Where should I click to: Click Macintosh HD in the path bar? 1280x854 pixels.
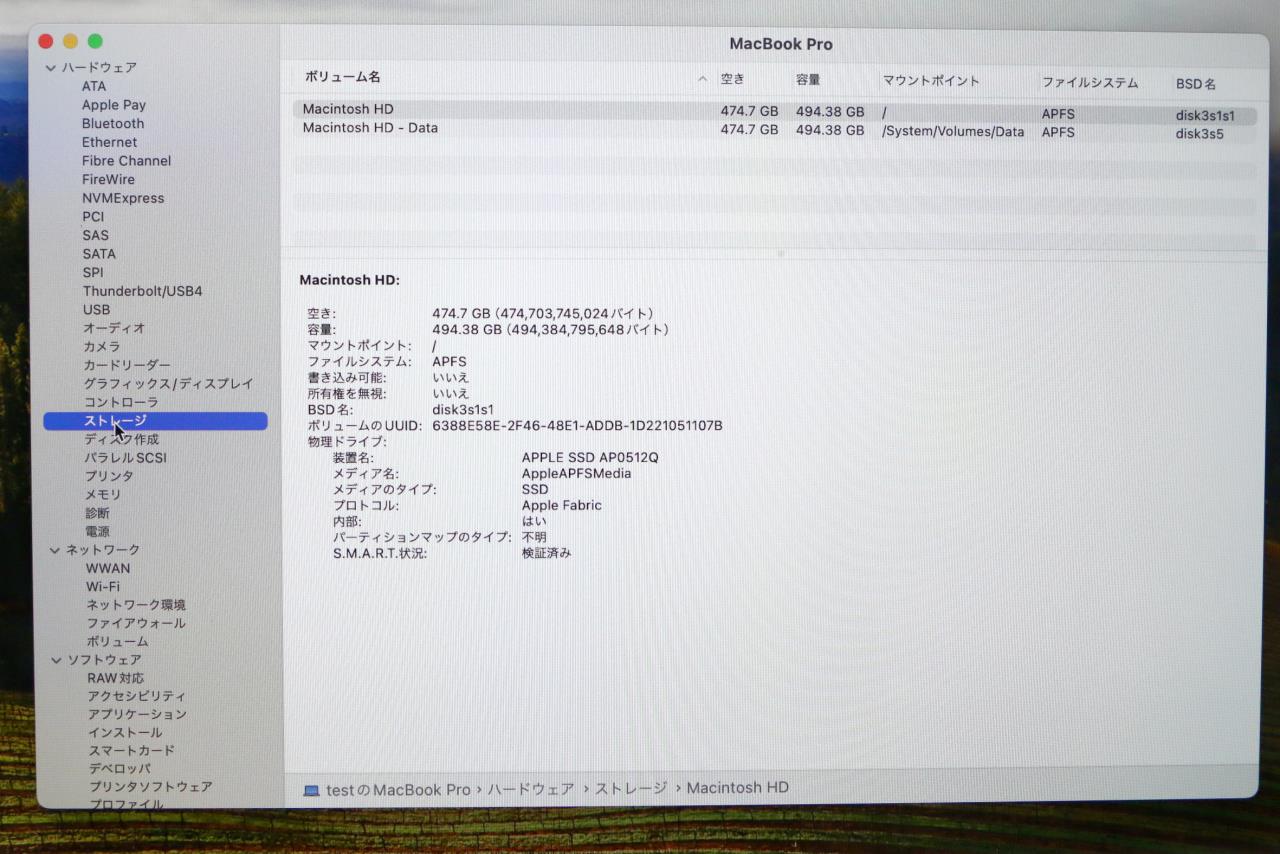(738, 788)
